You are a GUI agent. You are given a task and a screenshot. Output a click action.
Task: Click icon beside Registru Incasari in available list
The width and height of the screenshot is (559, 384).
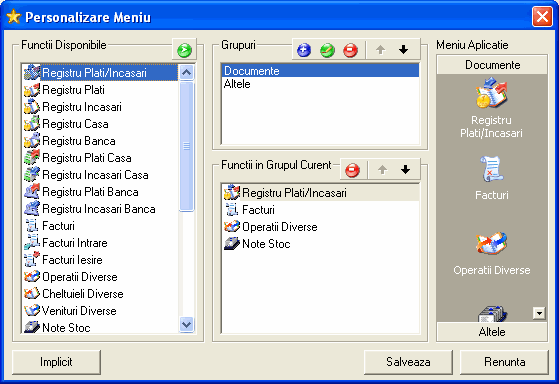(32, 107)
